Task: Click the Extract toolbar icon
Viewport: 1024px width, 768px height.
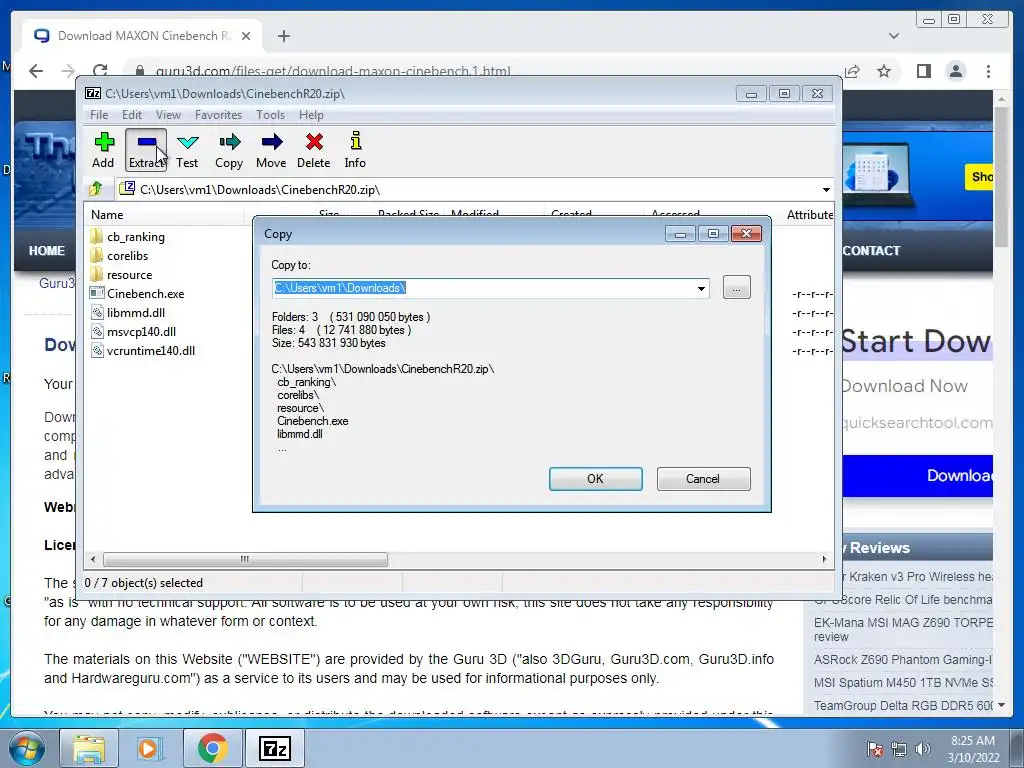Action: (146, 150)
